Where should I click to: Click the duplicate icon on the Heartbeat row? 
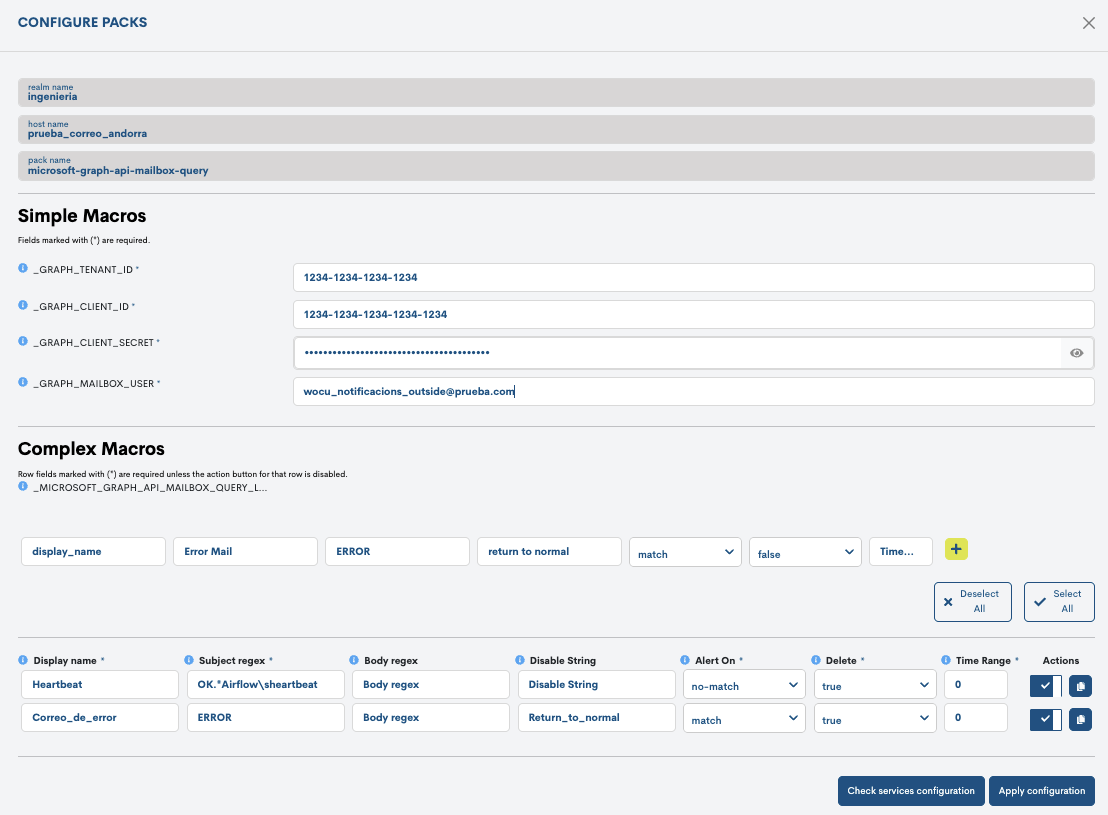pyautogui.click(x=1080, y=685)
